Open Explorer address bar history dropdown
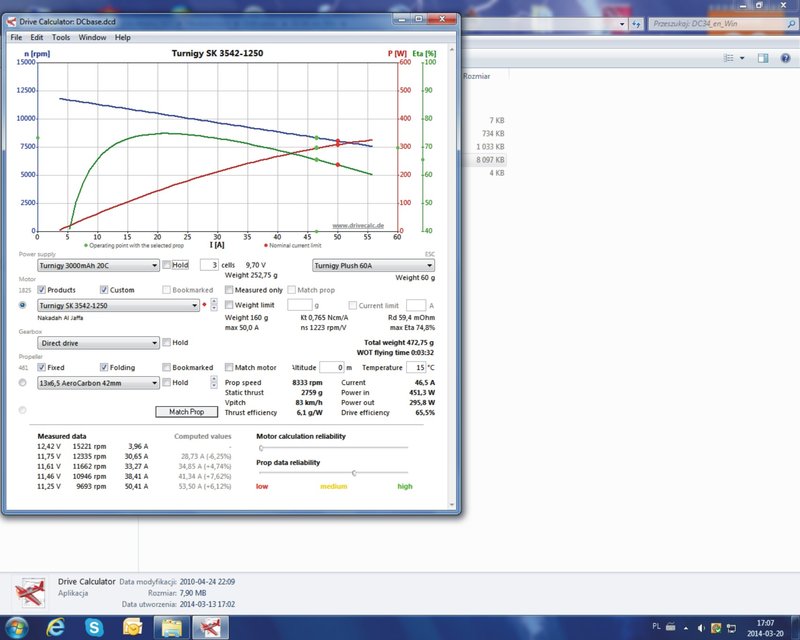Viewport: 800px width, 640px height. (x=622, y=23)
